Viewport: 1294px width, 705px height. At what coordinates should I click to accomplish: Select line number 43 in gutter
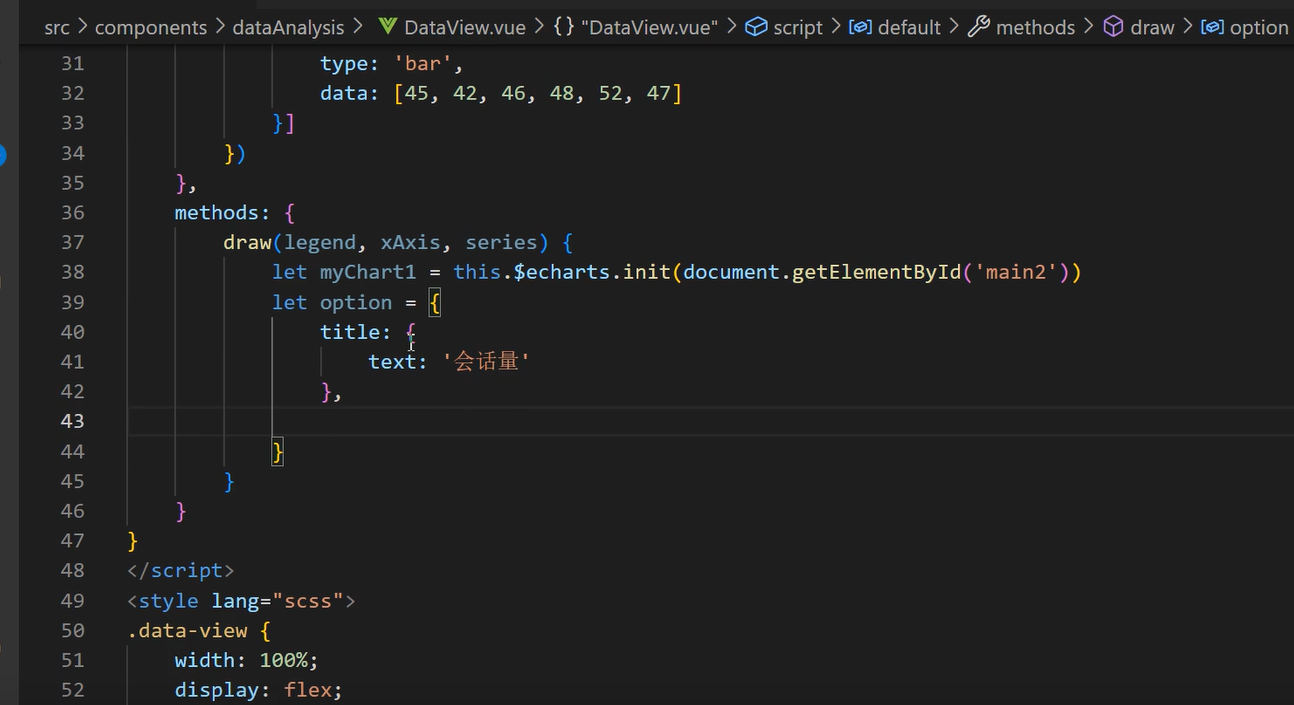72,421
